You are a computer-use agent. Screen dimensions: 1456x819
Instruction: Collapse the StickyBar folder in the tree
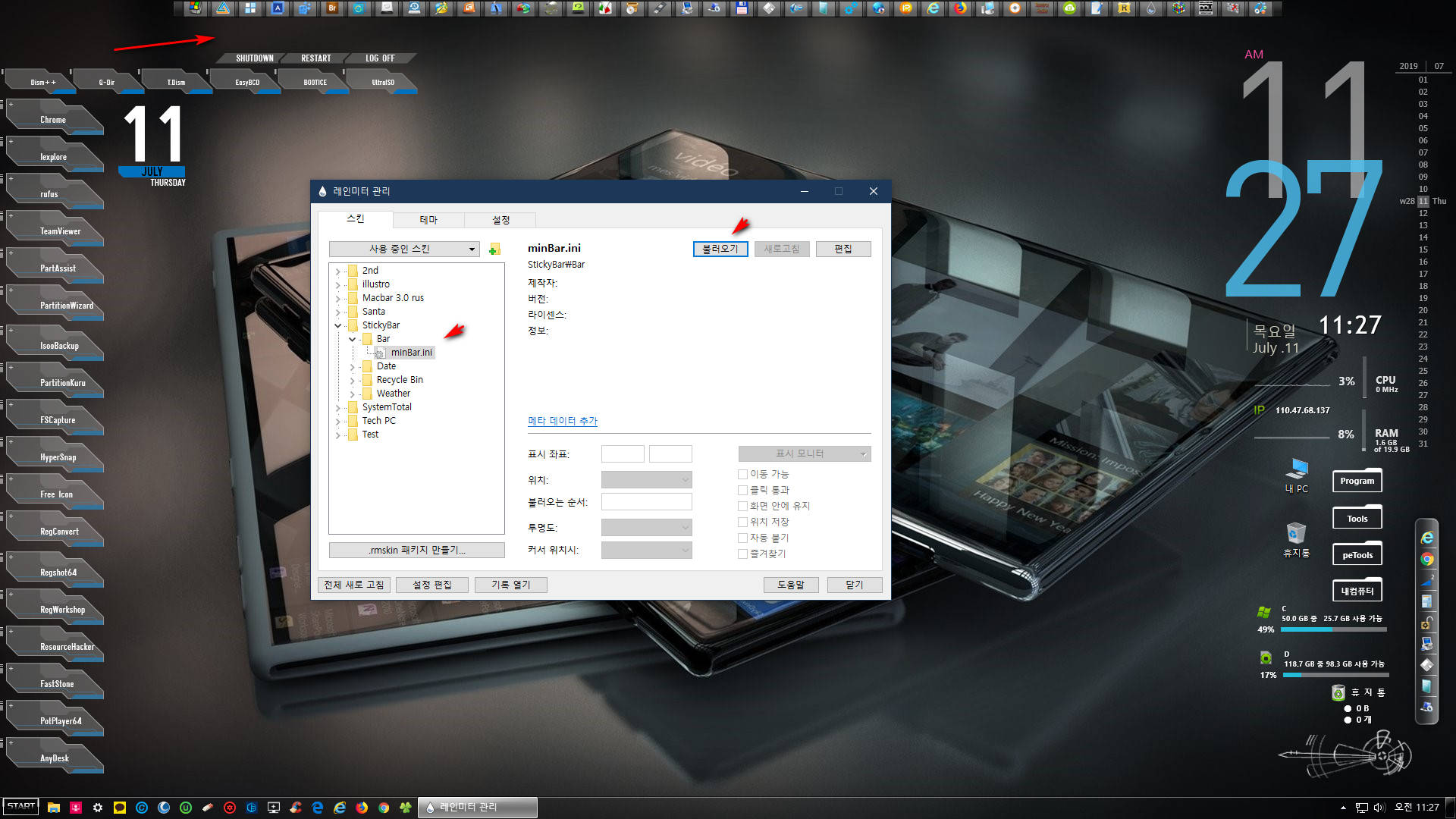[337, 325]
